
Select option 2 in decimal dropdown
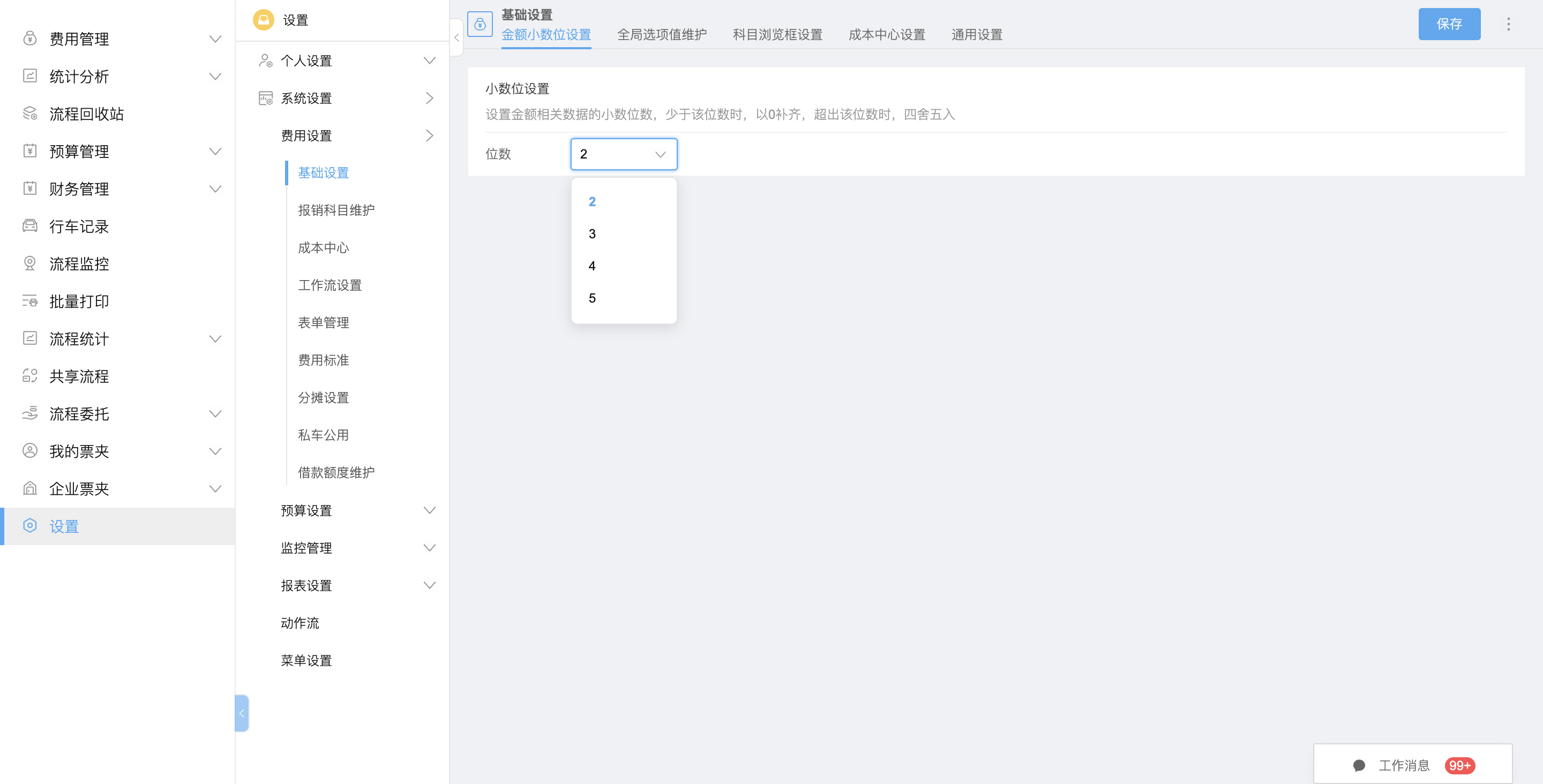pos(624,201)
